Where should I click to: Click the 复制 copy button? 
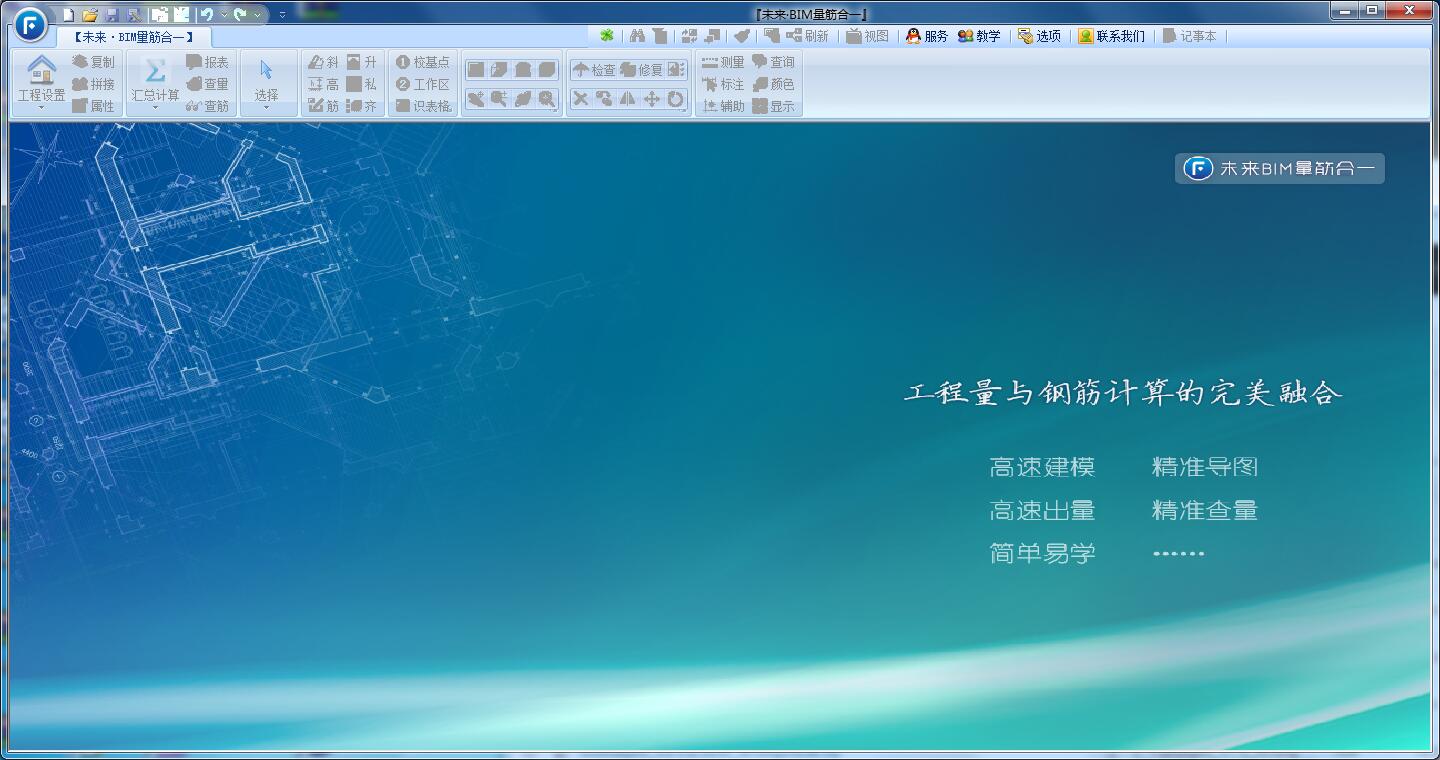pos(93,62)
